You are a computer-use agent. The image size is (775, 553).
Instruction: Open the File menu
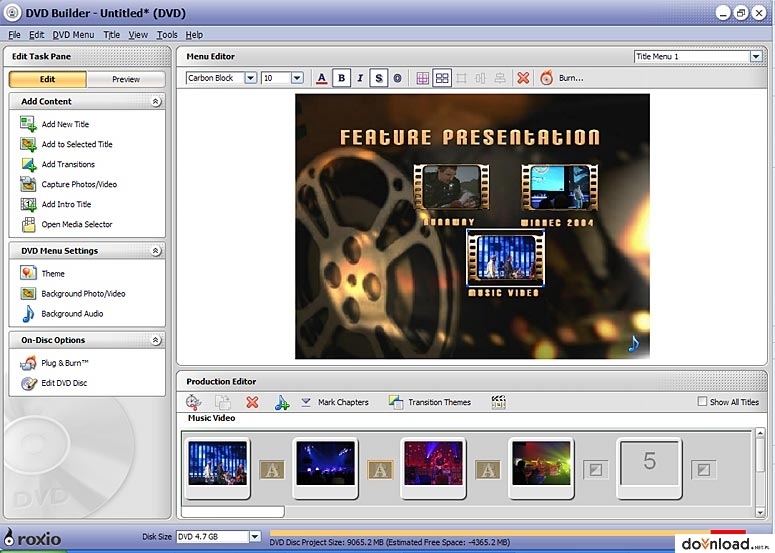14,35
